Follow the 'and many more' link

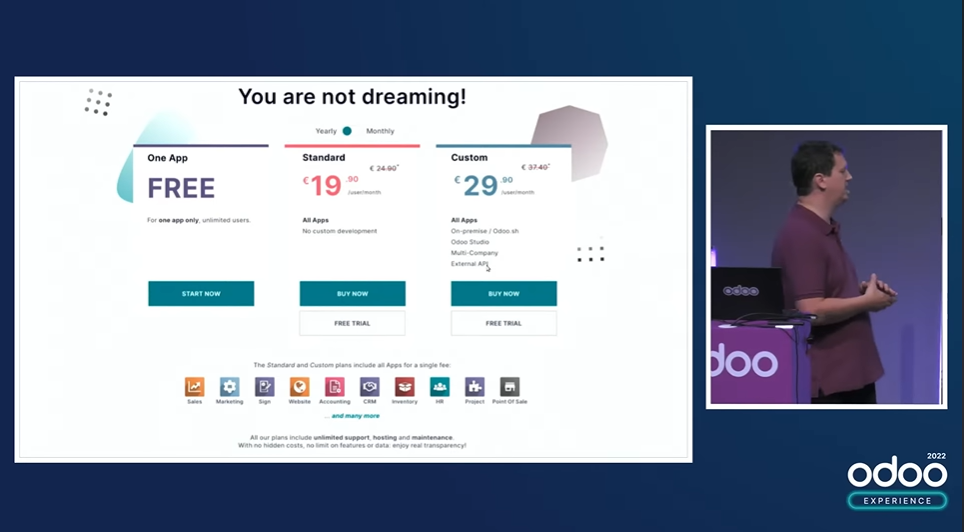coord(355,416)
